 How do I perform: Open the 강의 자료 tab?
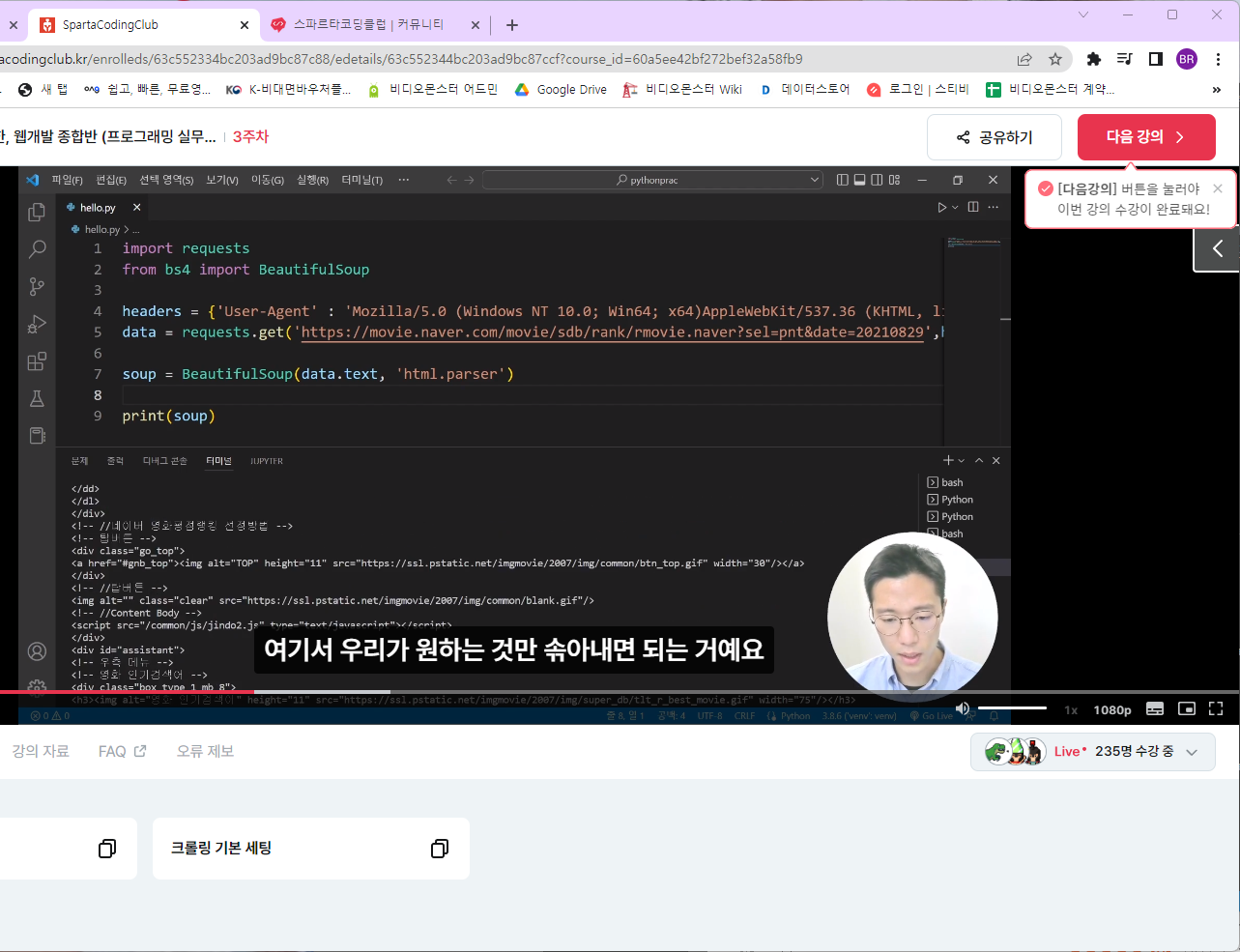[41, 751]
